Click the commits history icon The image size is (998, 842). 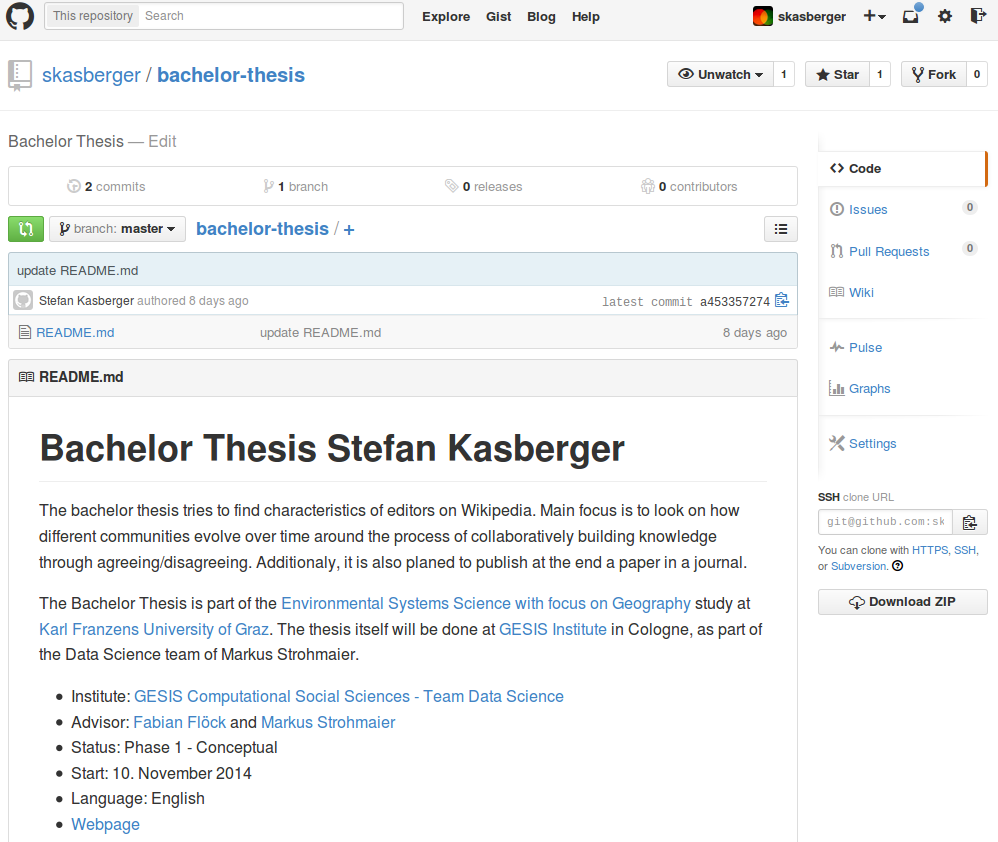tap(74, 186)
